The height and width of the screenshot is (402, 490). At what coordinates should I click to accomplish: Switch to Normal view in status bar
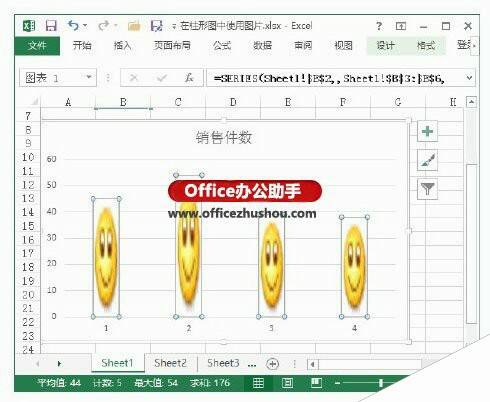tap(258, 383)
